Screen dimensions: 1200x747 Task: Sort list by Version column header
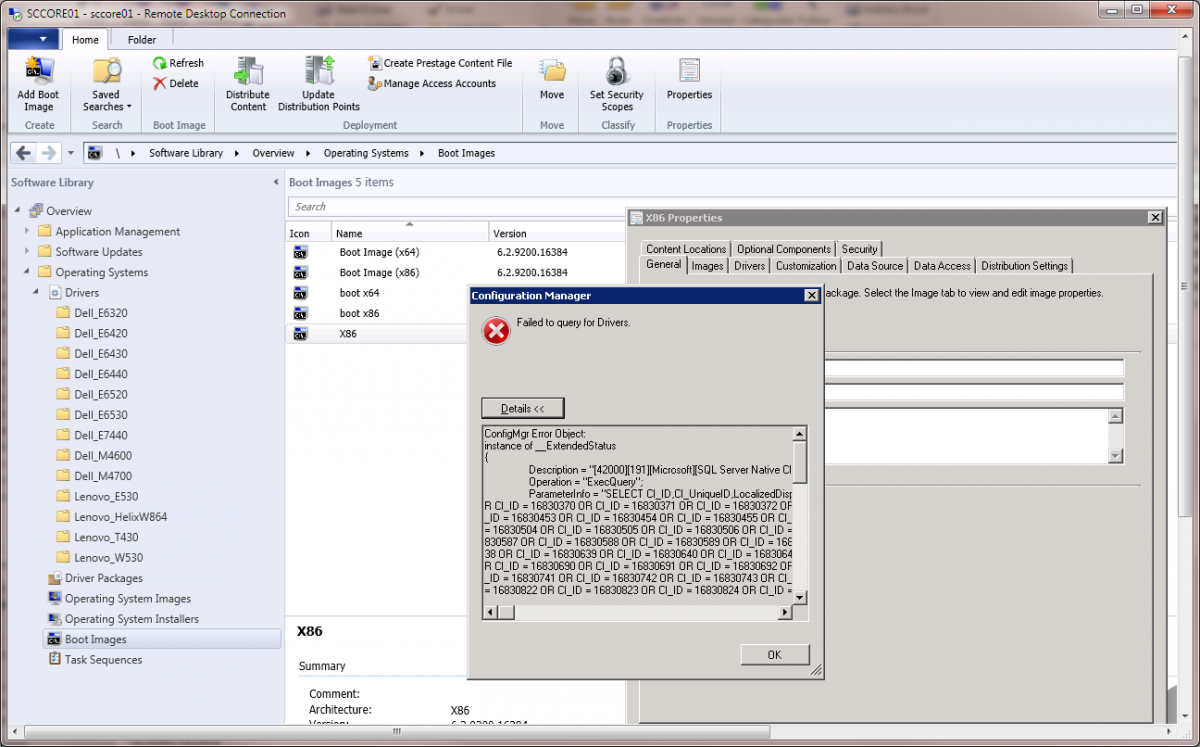[x=557, y=233]
